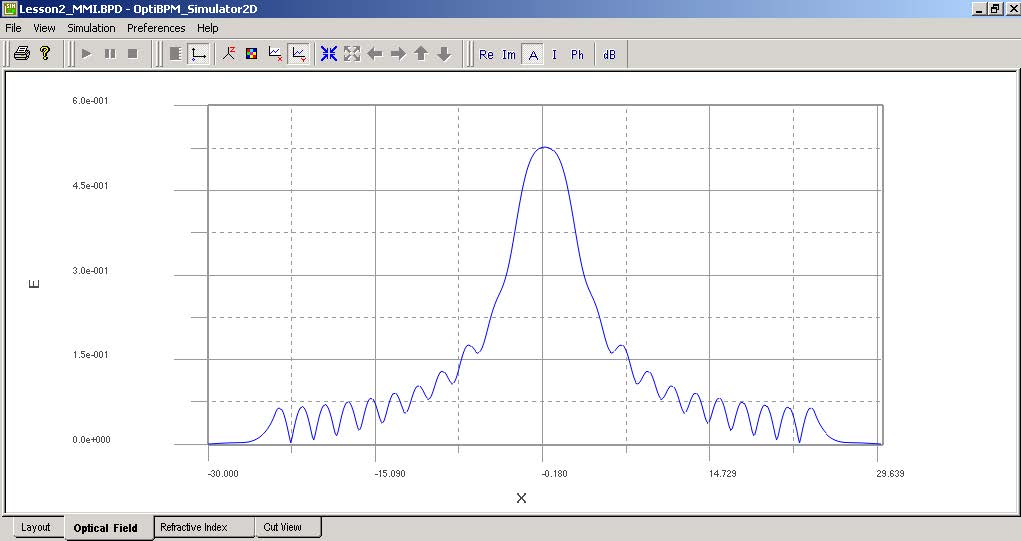Image resolution: width=1021 pixels, height=541 pixels.
Task: Click the y-axis value 3.0e-001
Action: click(x=91, y=270)
